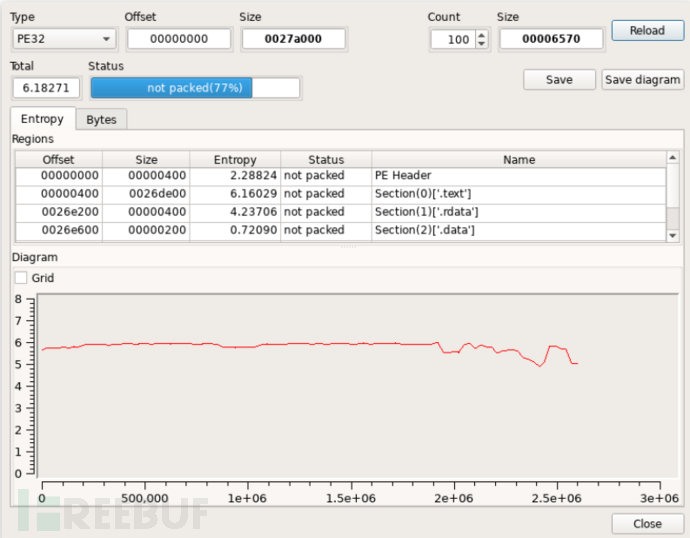Click the file Size field 0027a000
The image size is (690, 538).
[x=293, y=39]
